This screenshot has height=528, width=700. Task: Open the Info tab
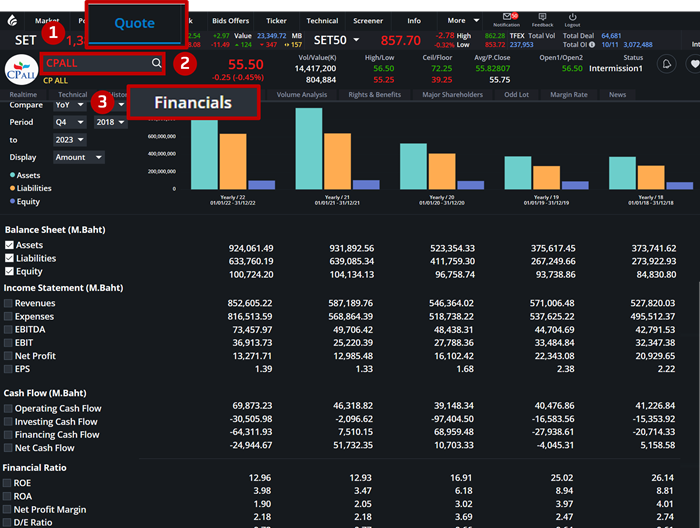[414, 21]
